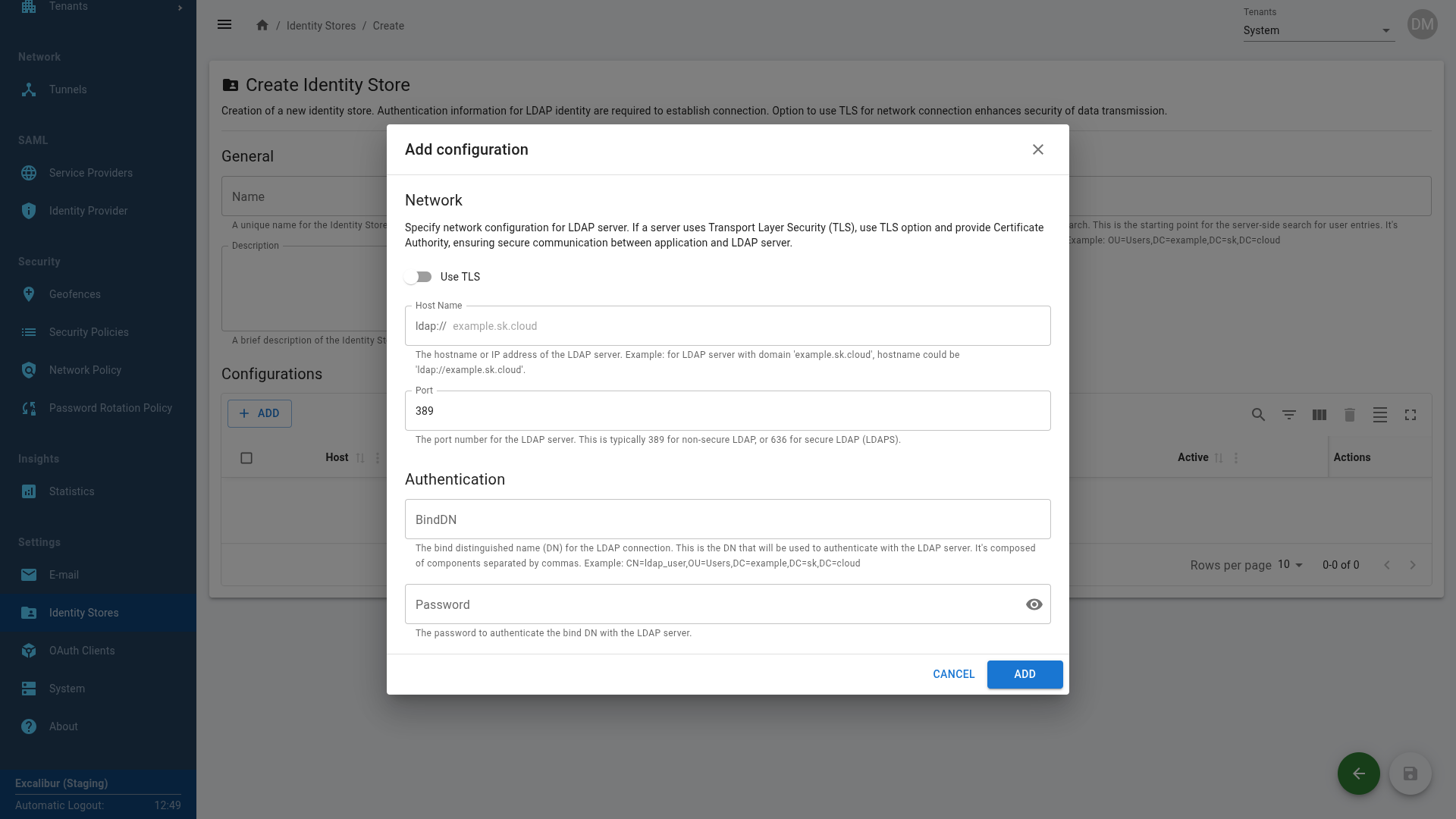
Task: Go to home breadcrumb icon
Action: [262, 25]
